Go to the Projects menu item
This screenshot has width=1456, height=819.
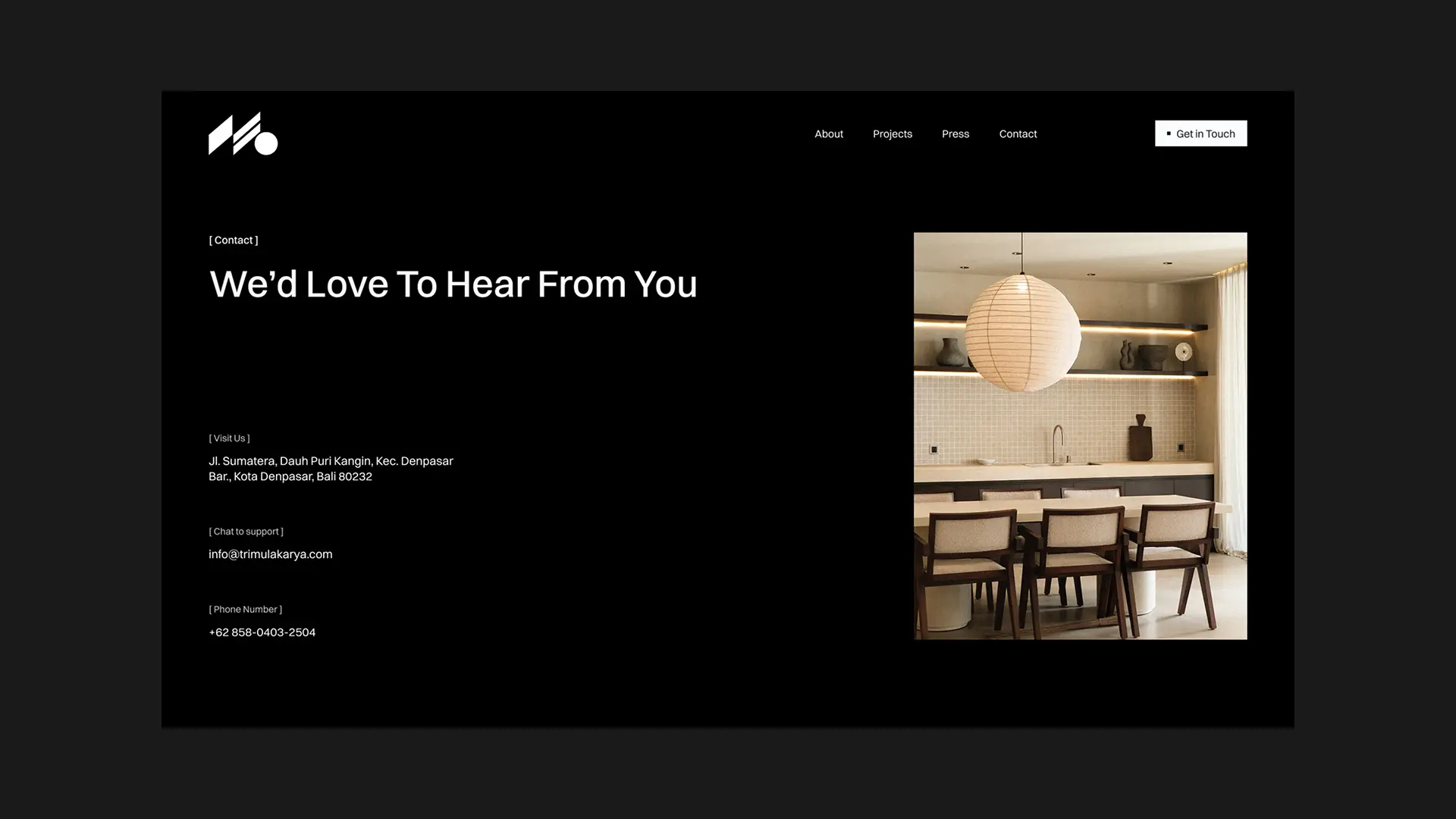click(x=893, y=133)
